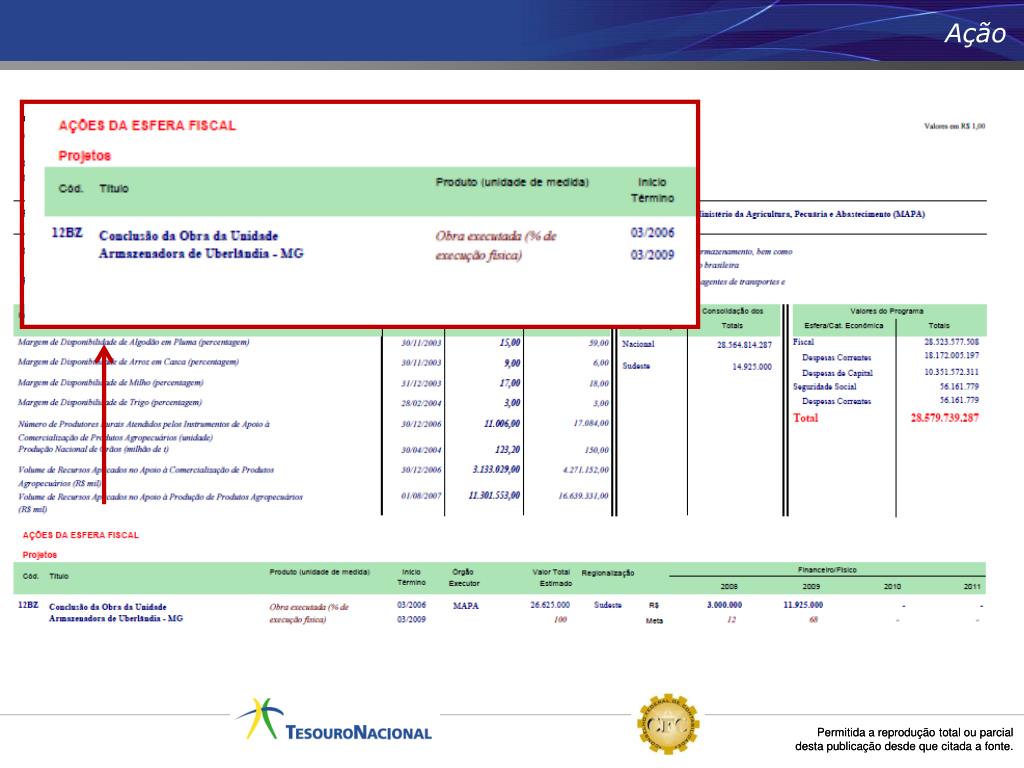Image resolution: width=1024 pixels, height=768 pixels.
Task: Click the 'Esfera/Cat. Econômica' column header
Action: click(x=844, y=325)
